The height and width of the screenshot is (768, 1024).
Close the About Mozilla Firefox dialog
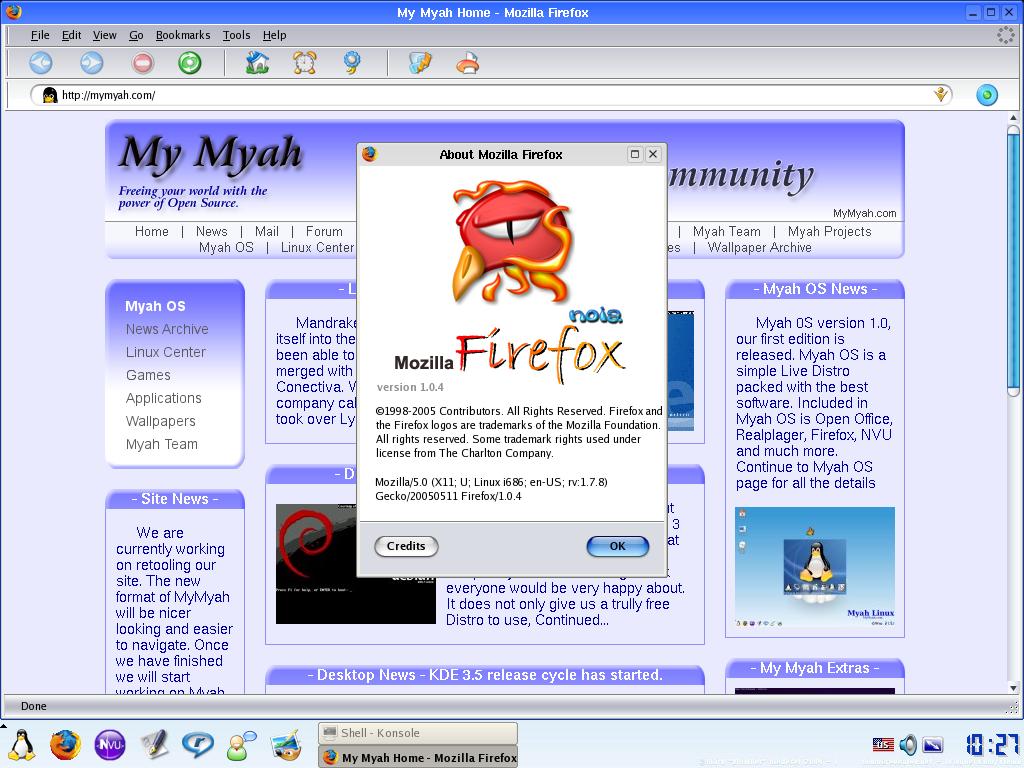tap(652, 154)
